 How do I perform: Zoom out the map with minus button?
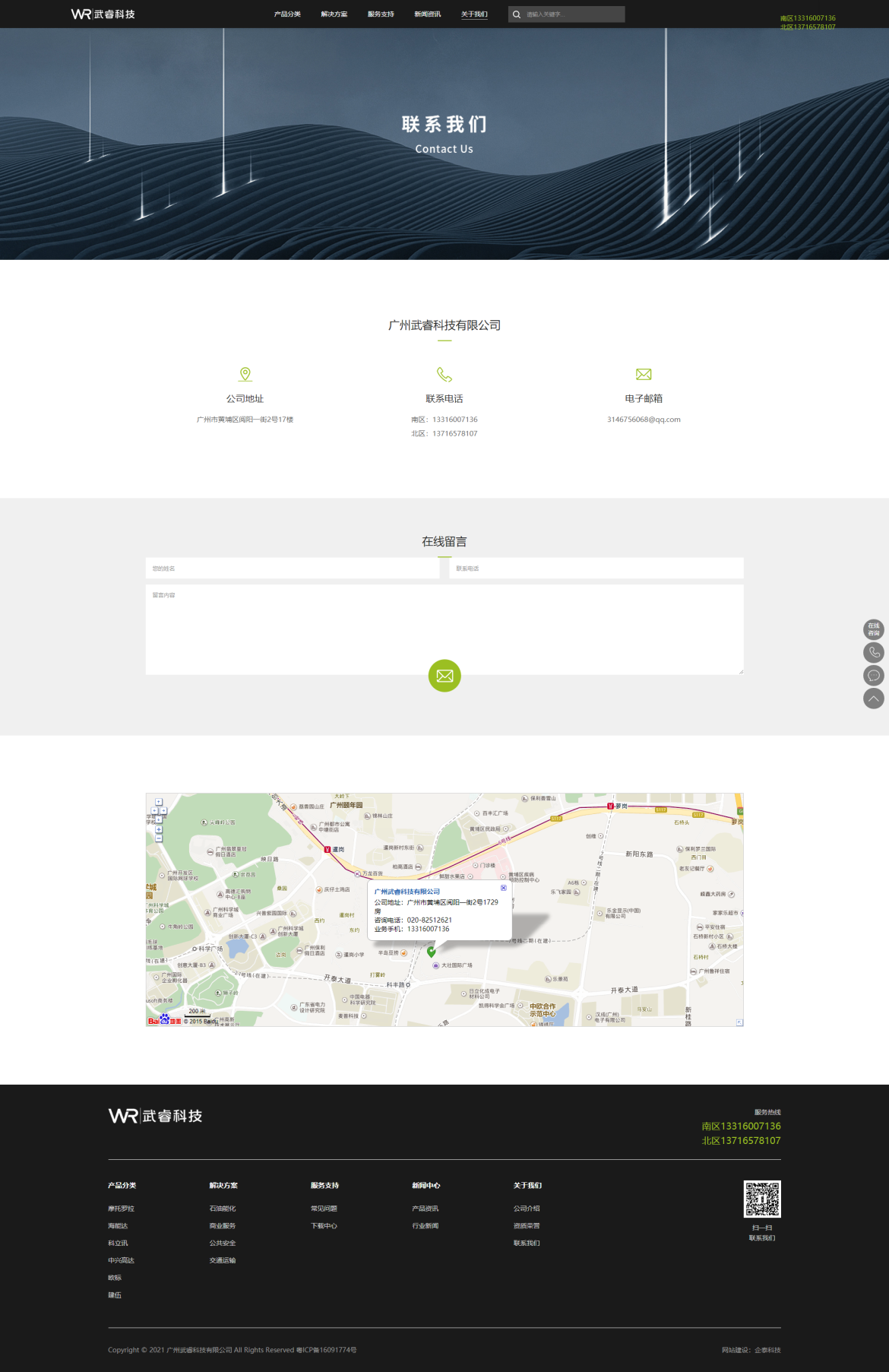pyautogui.click(x=159, y=838)
